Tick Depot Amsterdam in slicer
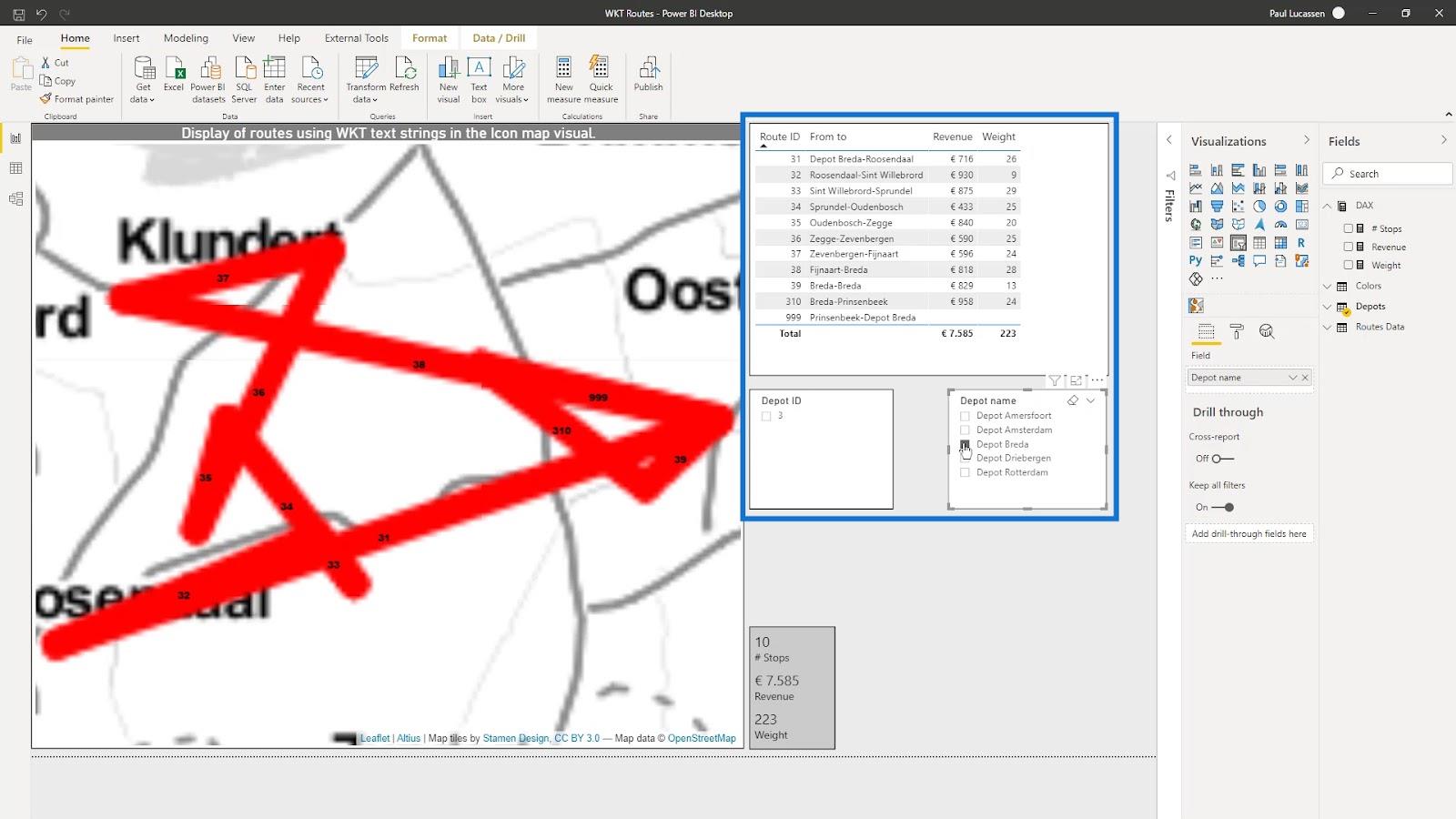This screenshot has height=819, width=1456. click(965, 430)
